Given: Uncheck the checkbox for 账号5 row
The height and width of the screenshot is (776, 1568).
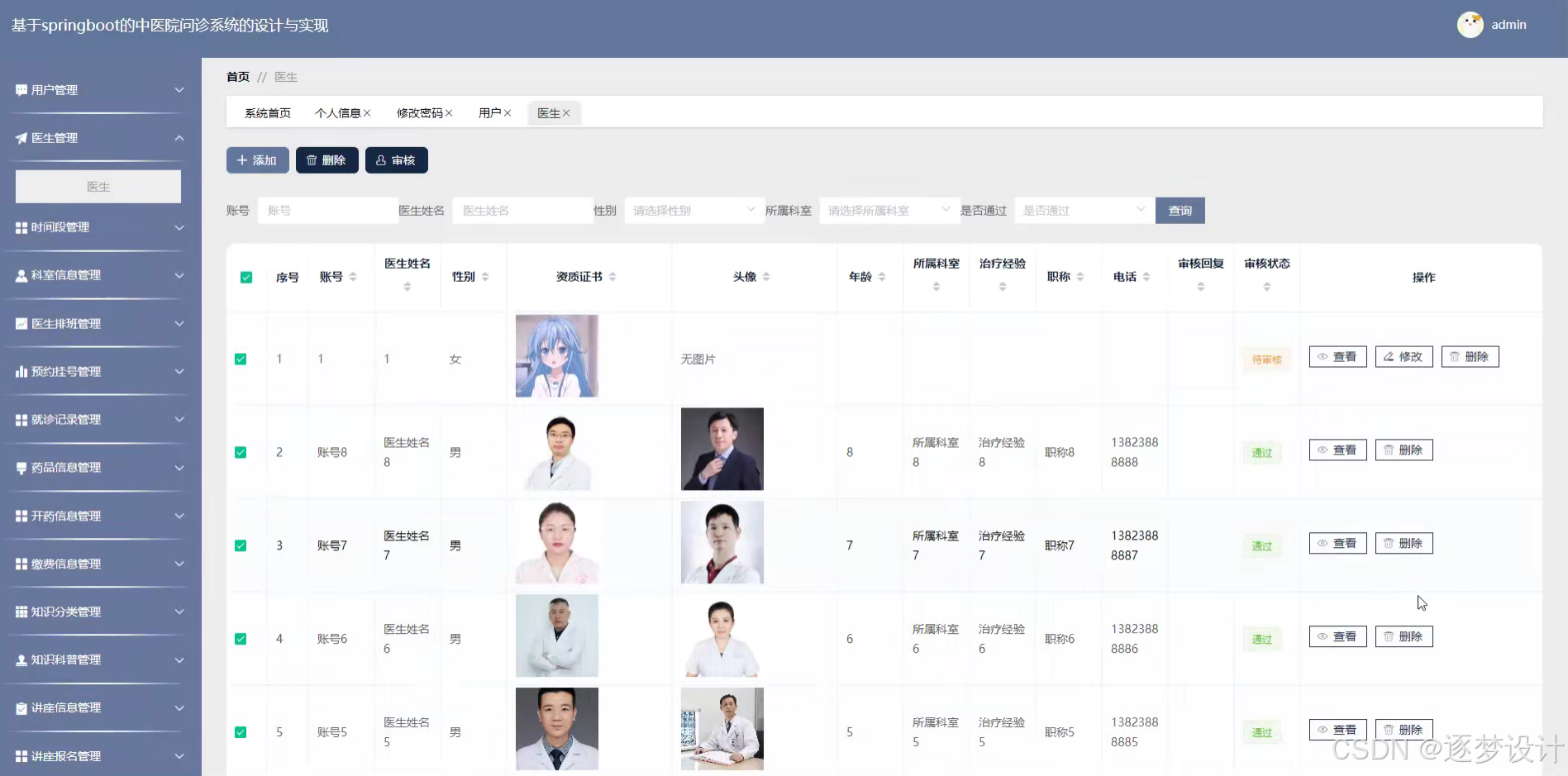Looking at the screenshot, I should tap(241, 733).
